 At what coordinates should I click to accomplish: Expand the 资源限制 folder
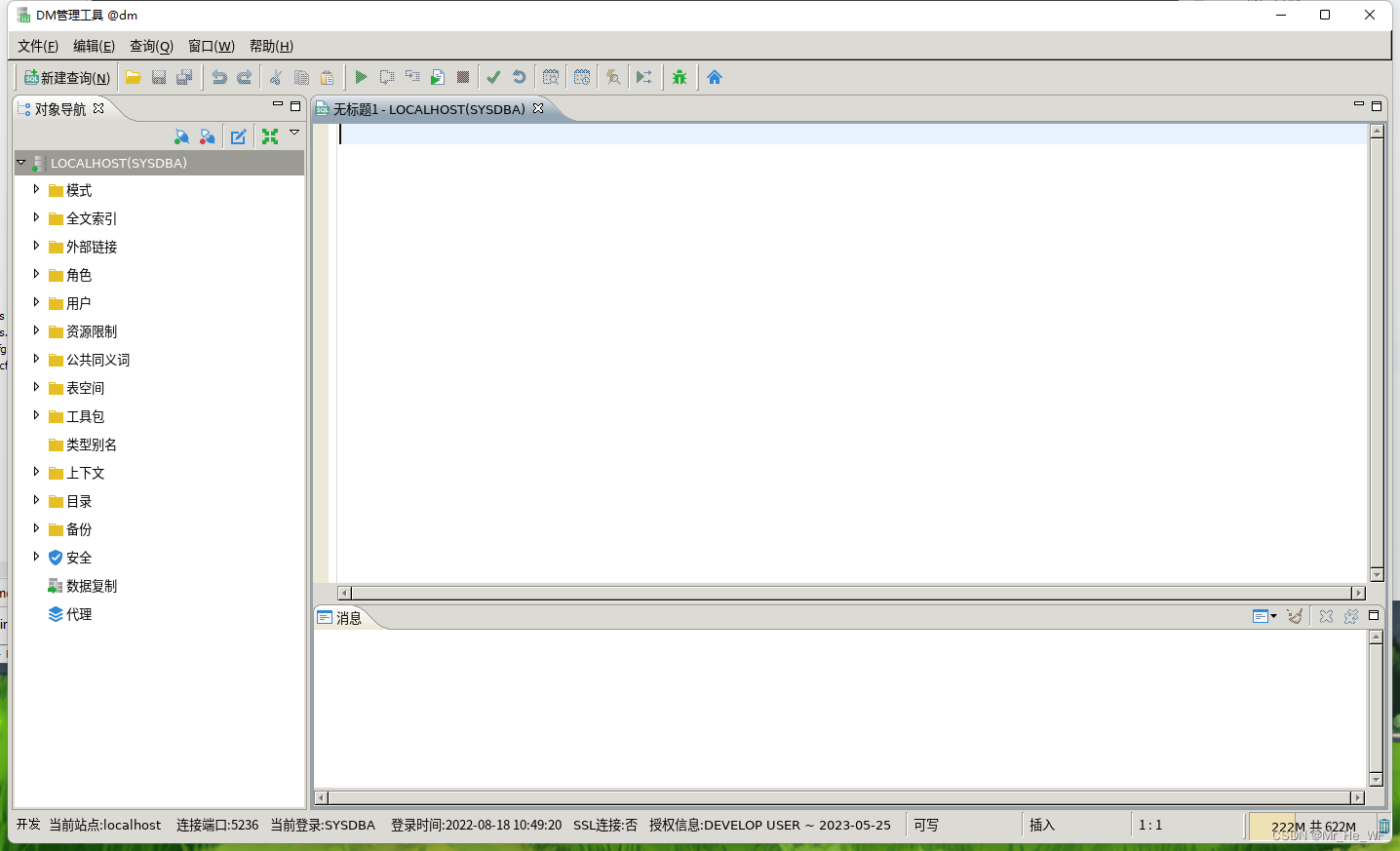[x=36, y=330]
